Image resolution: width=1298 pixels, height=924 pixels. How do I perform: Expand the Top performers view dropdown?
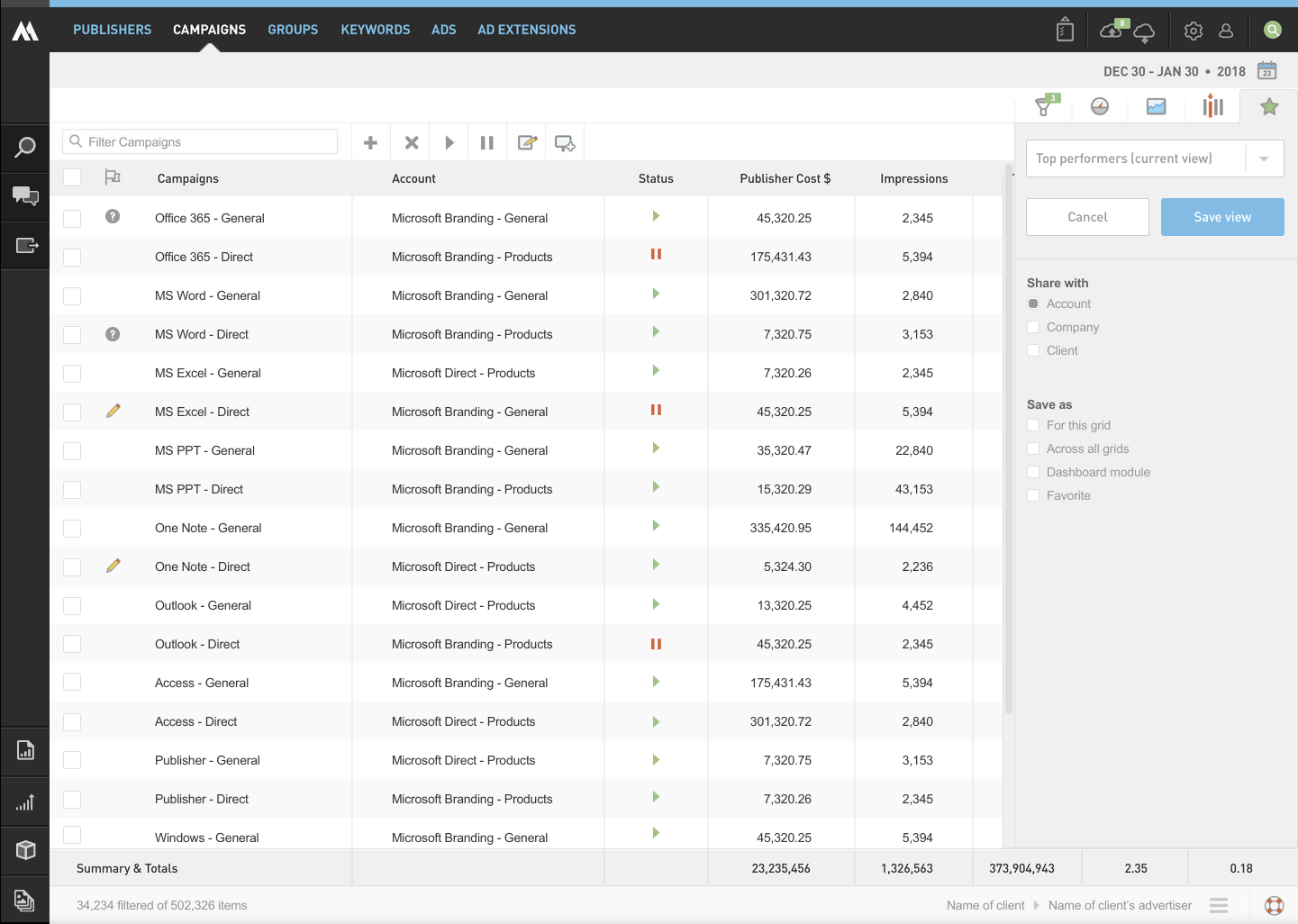[1264, 159]
